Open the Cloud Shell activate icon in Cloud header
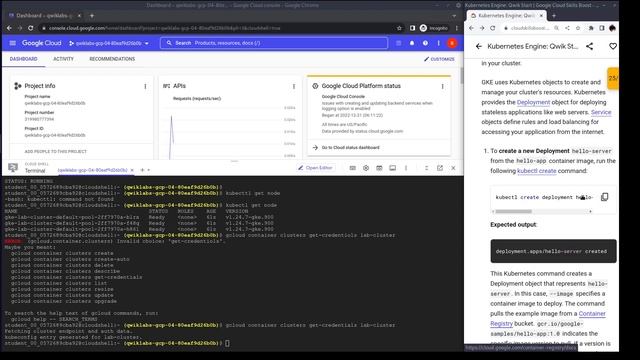The image size is (640, 360). point(398,43)
